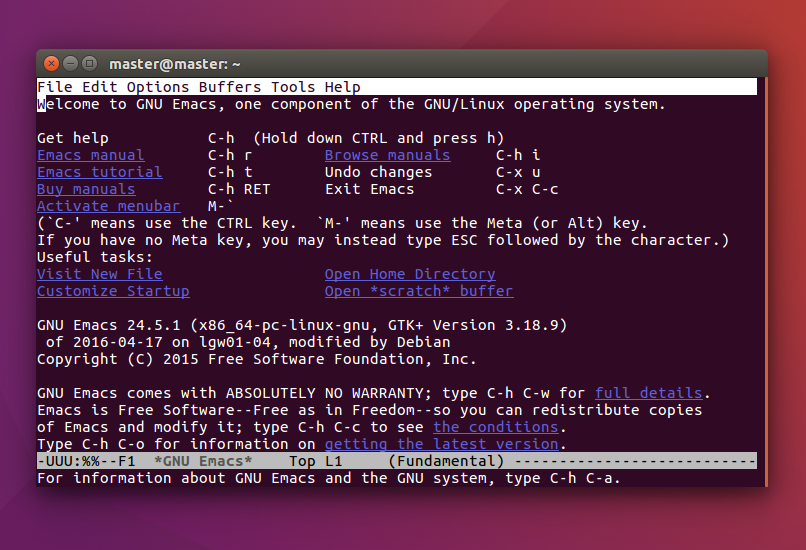
Task: Click getting the latest version link
Action: tap(442, 444)
